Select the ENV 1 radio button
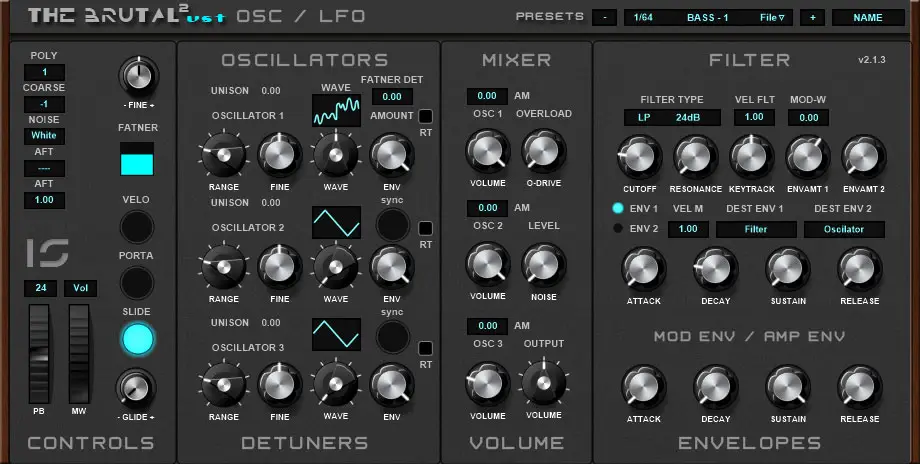The height and width of the screenshot is (464, 920). [x=618, y=208]
